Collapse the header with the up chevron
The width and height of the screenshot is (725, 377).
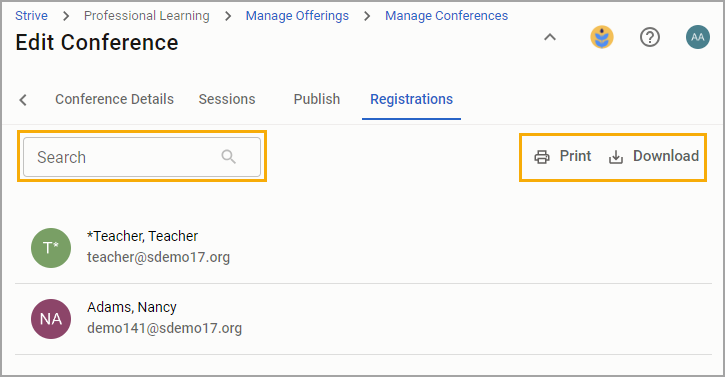[x=550, y=37]
